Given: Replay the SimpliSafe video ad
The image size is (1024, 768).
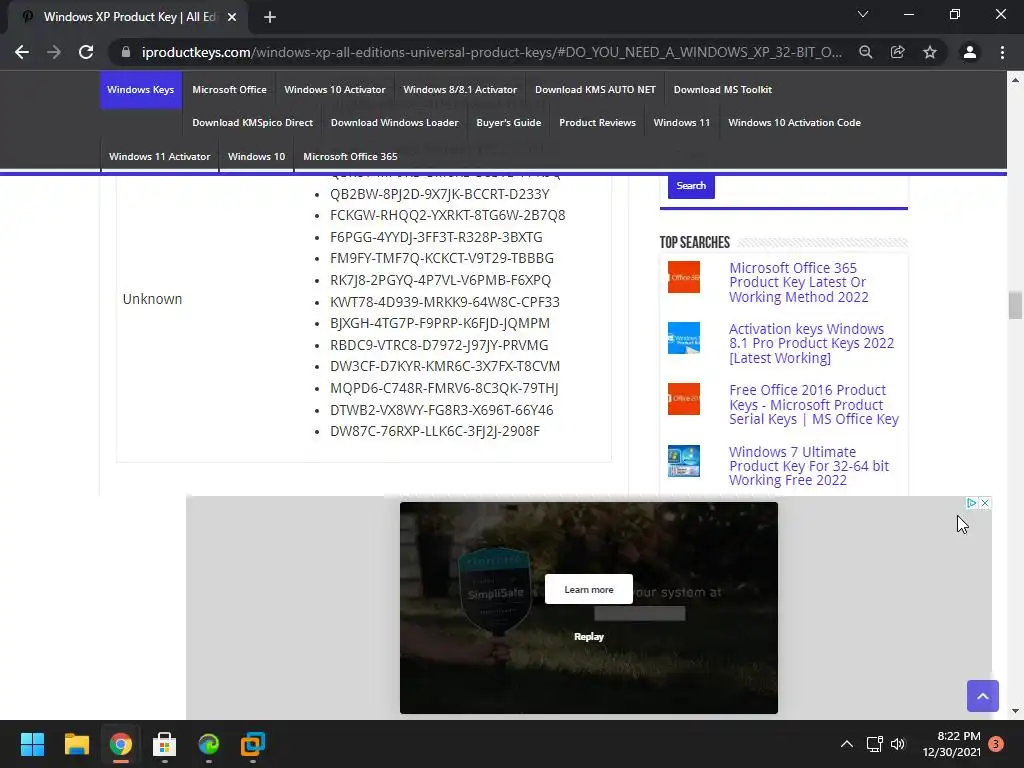Looking at the screenshot, I should [x=588, y=637].
